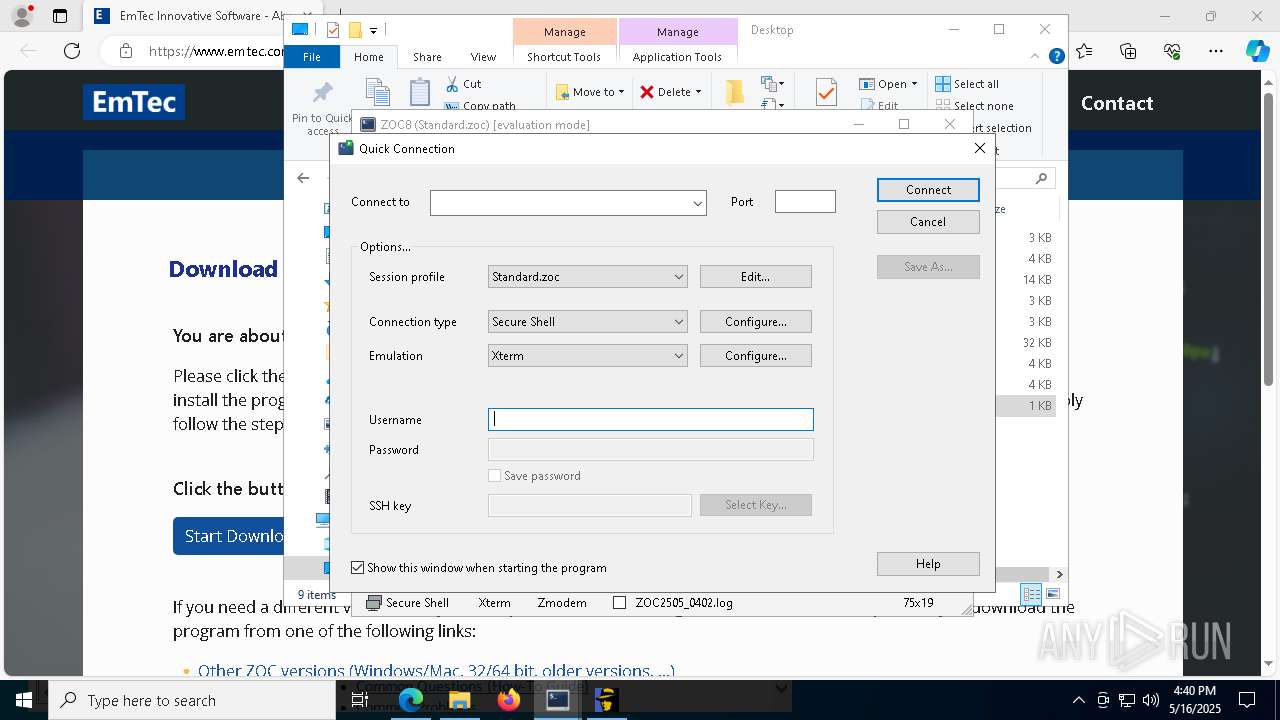Click the Edge browser refresh button

[72, 51]
